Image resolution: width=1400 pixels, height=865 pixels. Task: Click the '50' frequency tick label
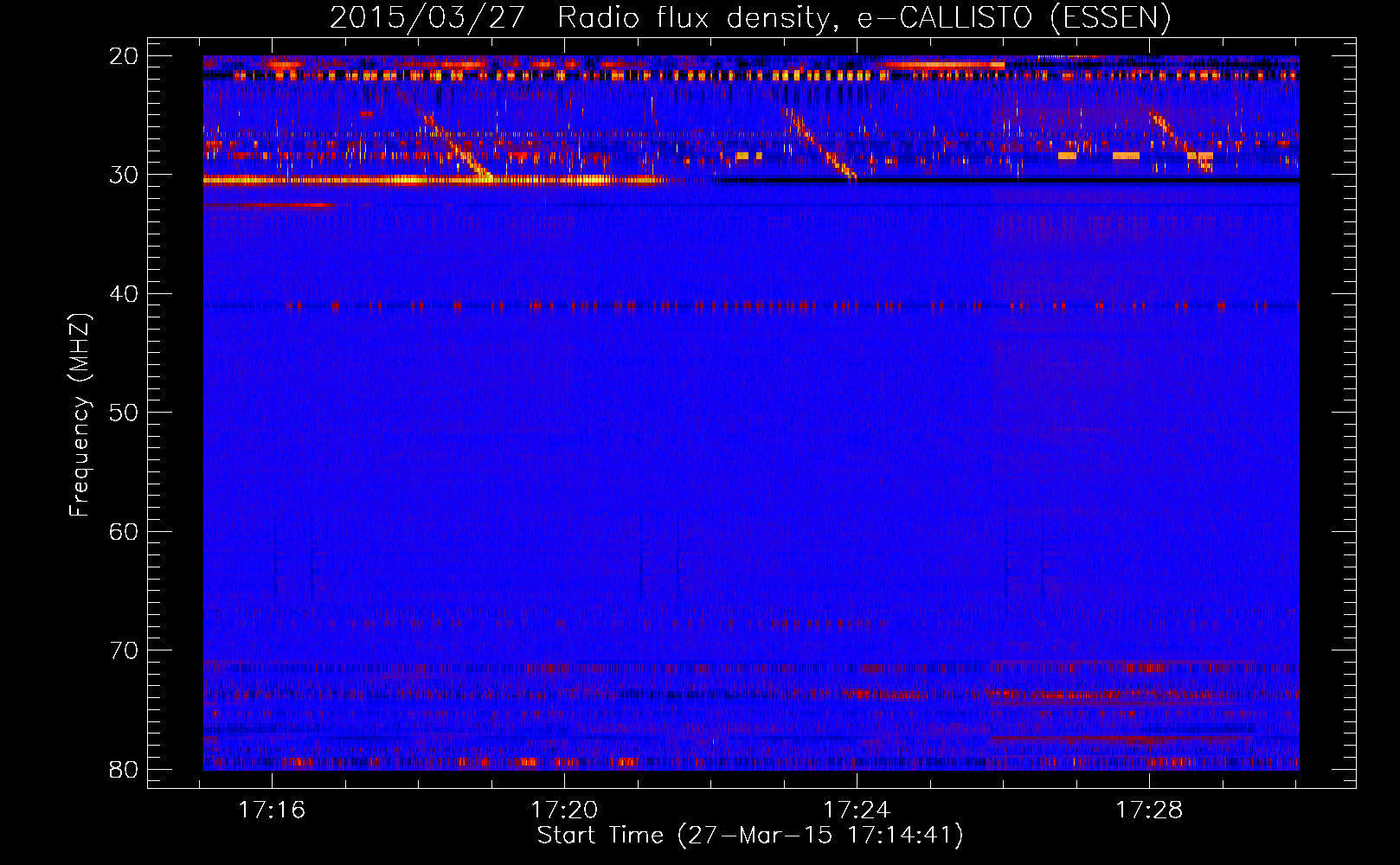coord(124,413)
